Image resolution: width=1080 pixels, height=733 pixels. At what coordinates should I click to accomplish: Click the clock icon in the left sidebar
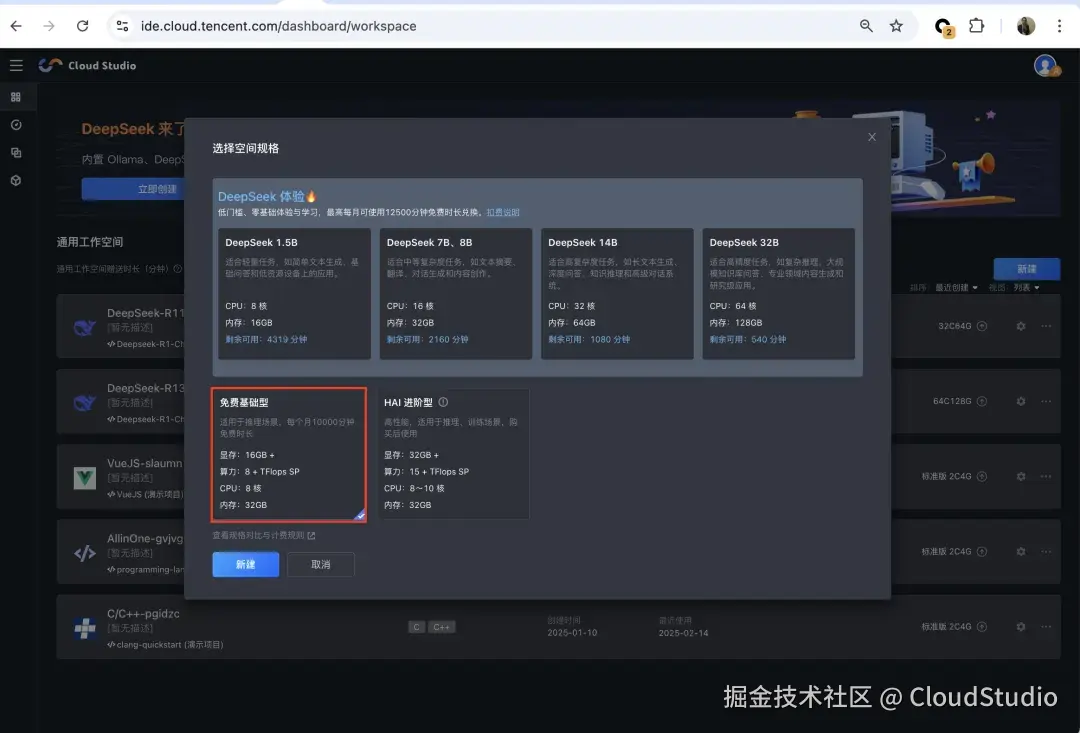[x=16, y=125]
